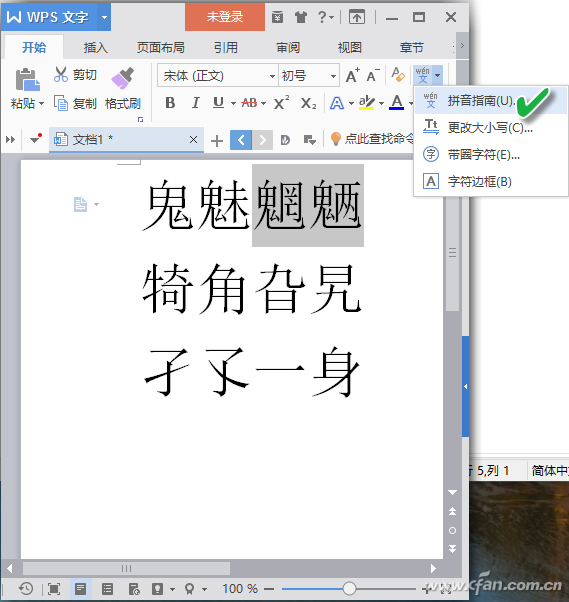Expand the wén pinyin button dropdown arrow
569x602 pixels.
tap(437, 75)
